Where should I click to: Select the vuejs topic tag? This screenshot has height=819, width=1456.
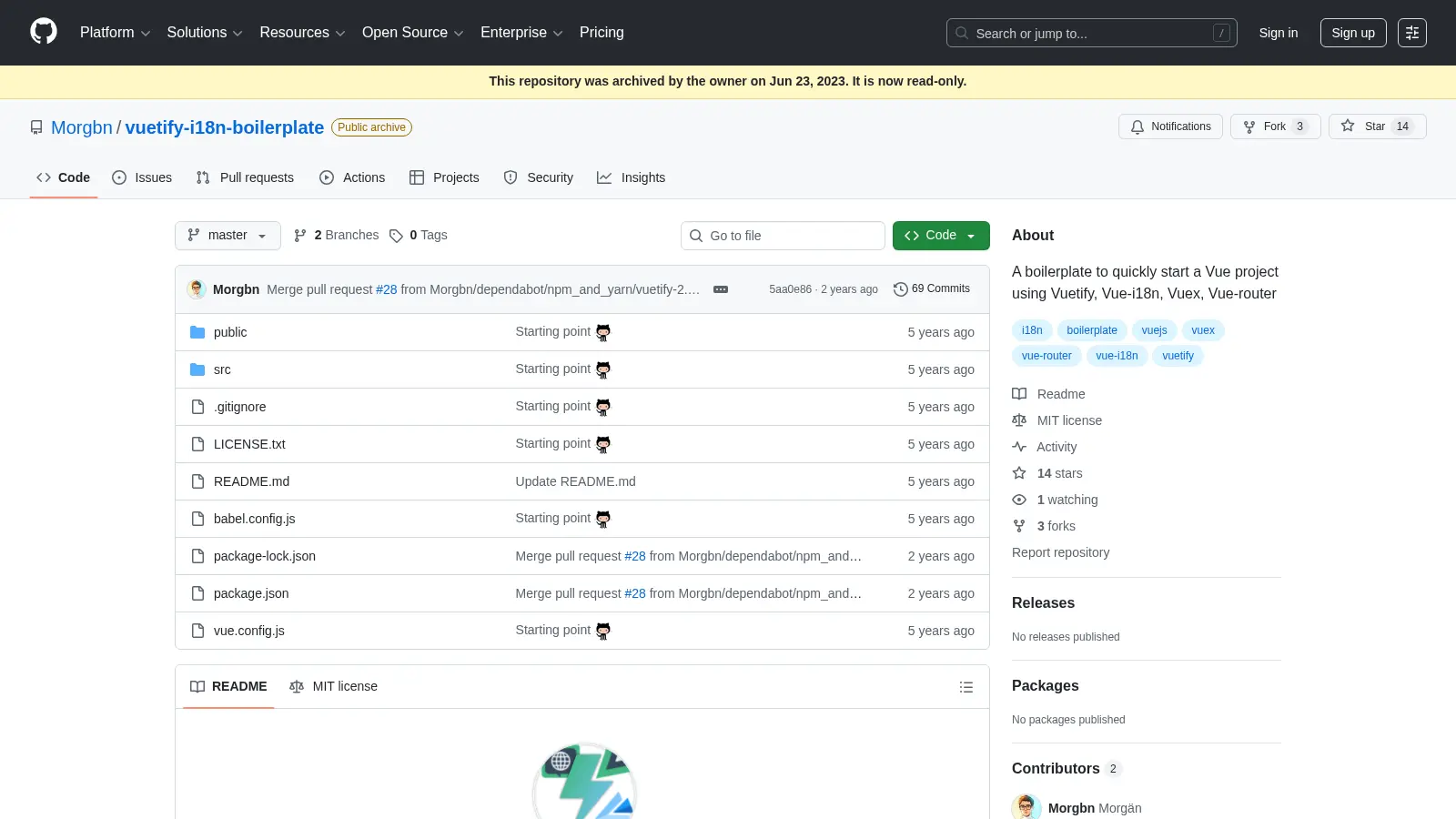[x=1154, y=330]
